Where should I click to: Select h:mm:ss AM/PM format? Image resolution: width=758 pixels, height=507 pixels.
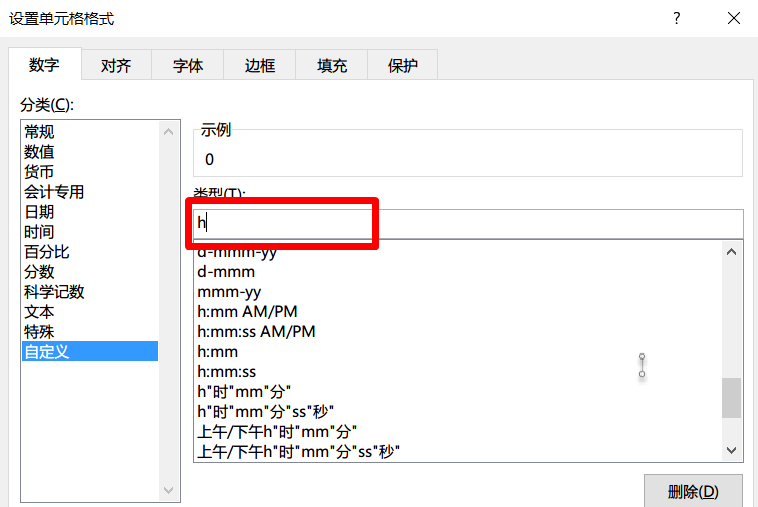point(457,332)
